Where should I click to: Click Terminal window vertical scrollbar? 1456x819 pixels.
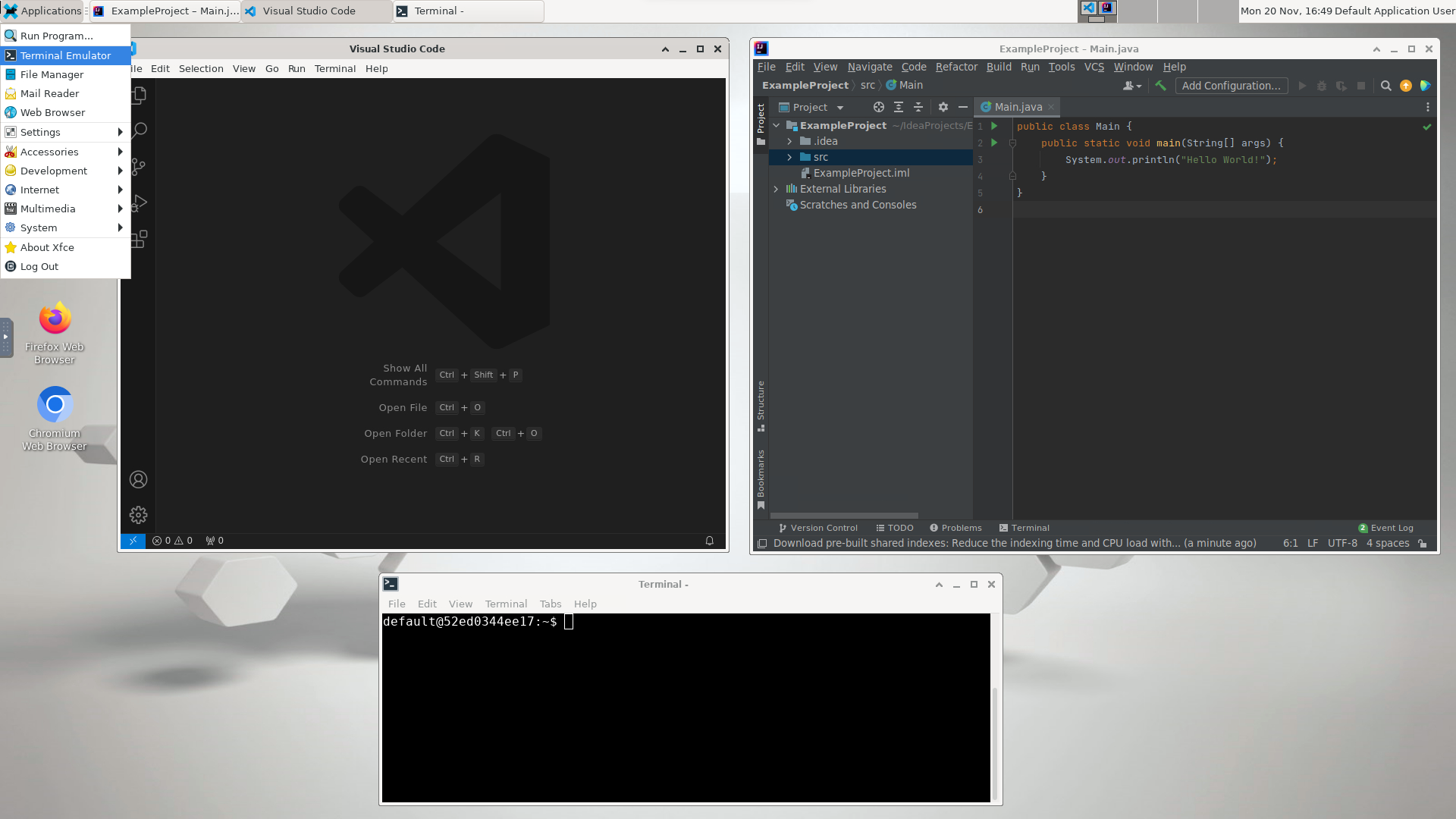(x=994, y=743)
